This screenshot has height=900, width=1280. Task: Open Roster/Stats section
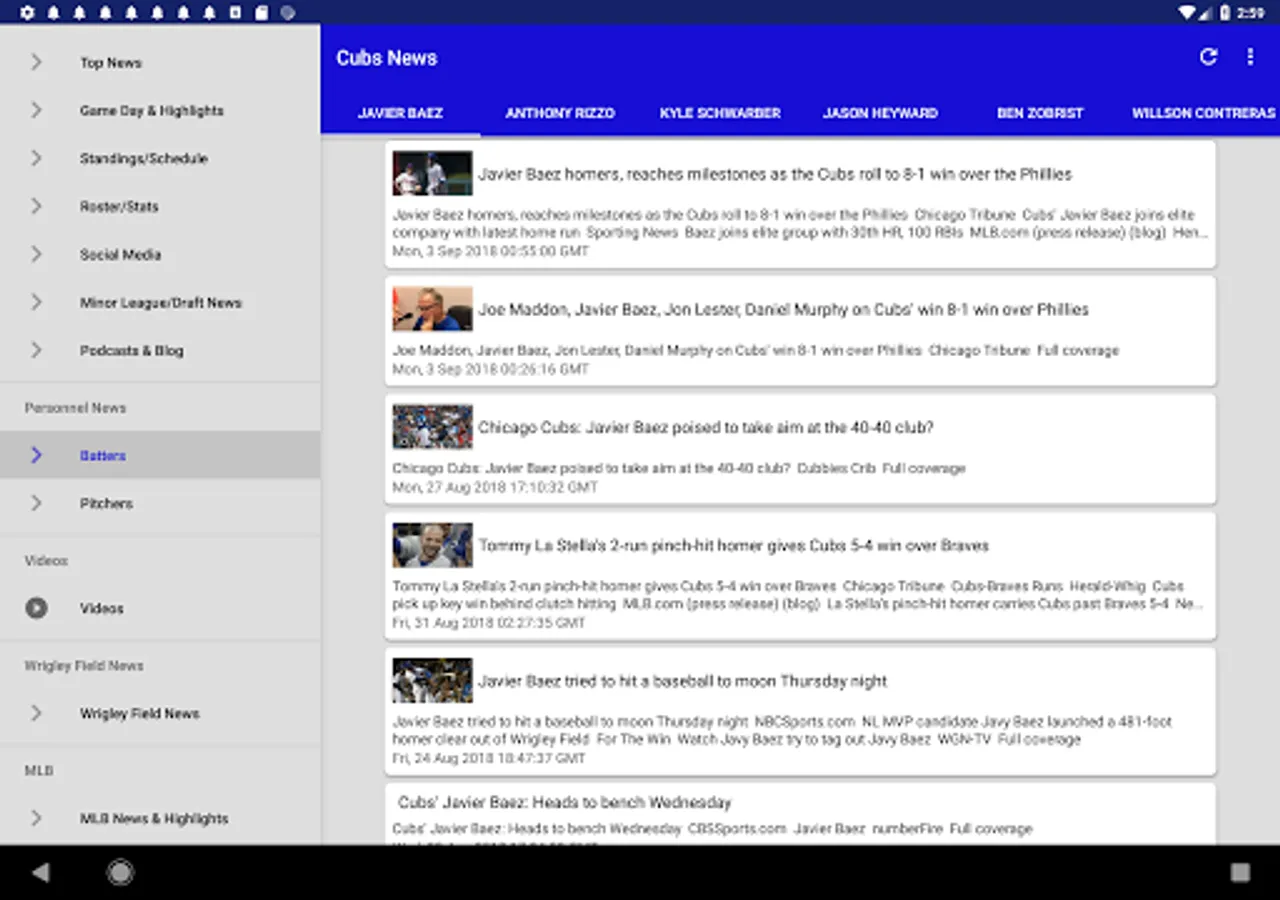coord(160,206)
